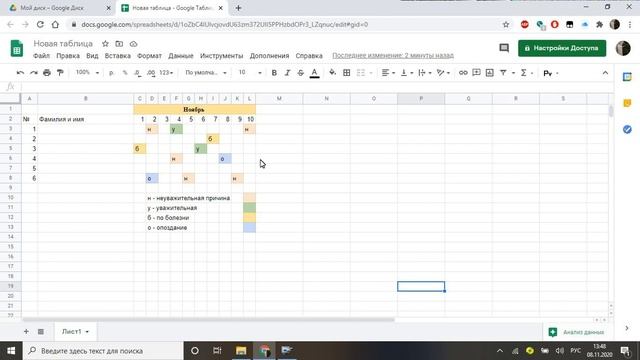This screenshot has height=360, width=640.
Task: Open File Explorer from taskbar
Action: 241,351
